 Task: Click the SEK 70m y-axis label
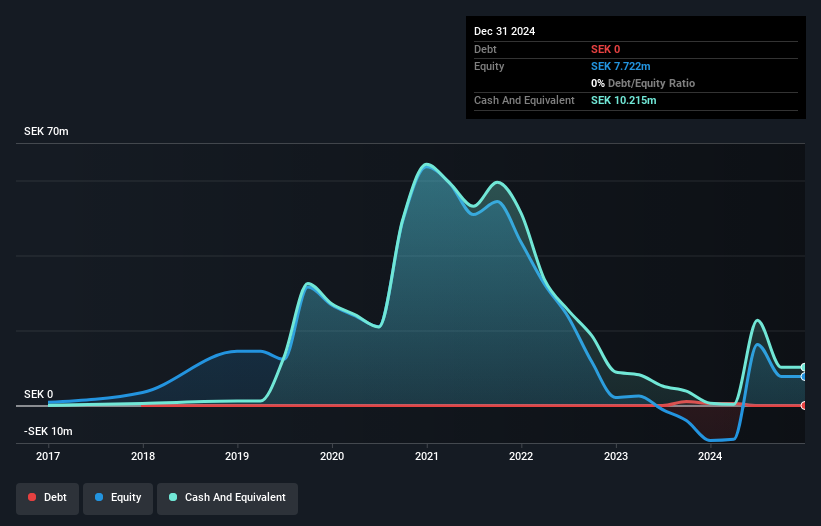click(46, 131)
